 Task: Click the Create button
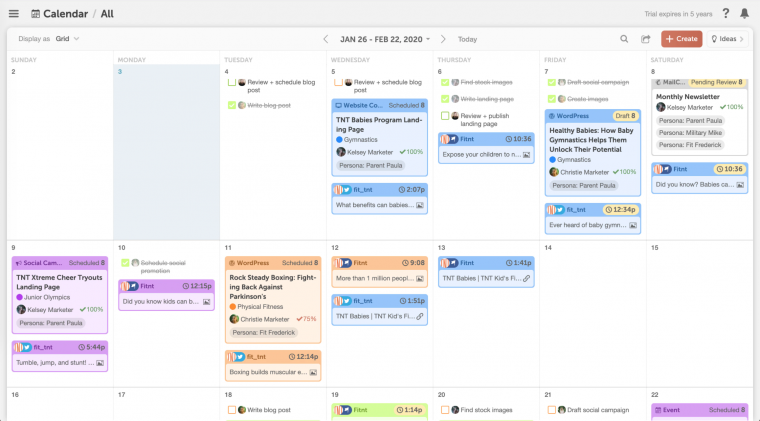pos(681,39)
